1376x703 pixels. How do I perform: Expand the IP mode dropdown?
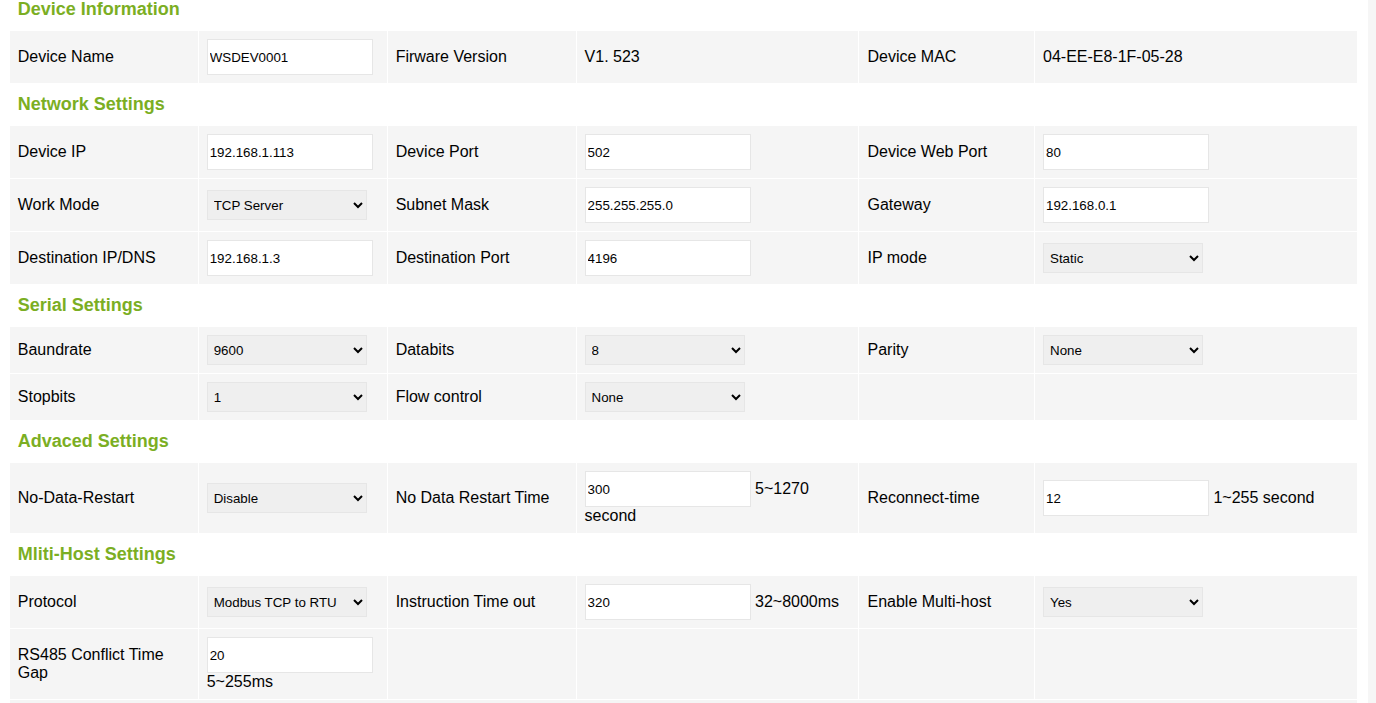pos(1122,258)
